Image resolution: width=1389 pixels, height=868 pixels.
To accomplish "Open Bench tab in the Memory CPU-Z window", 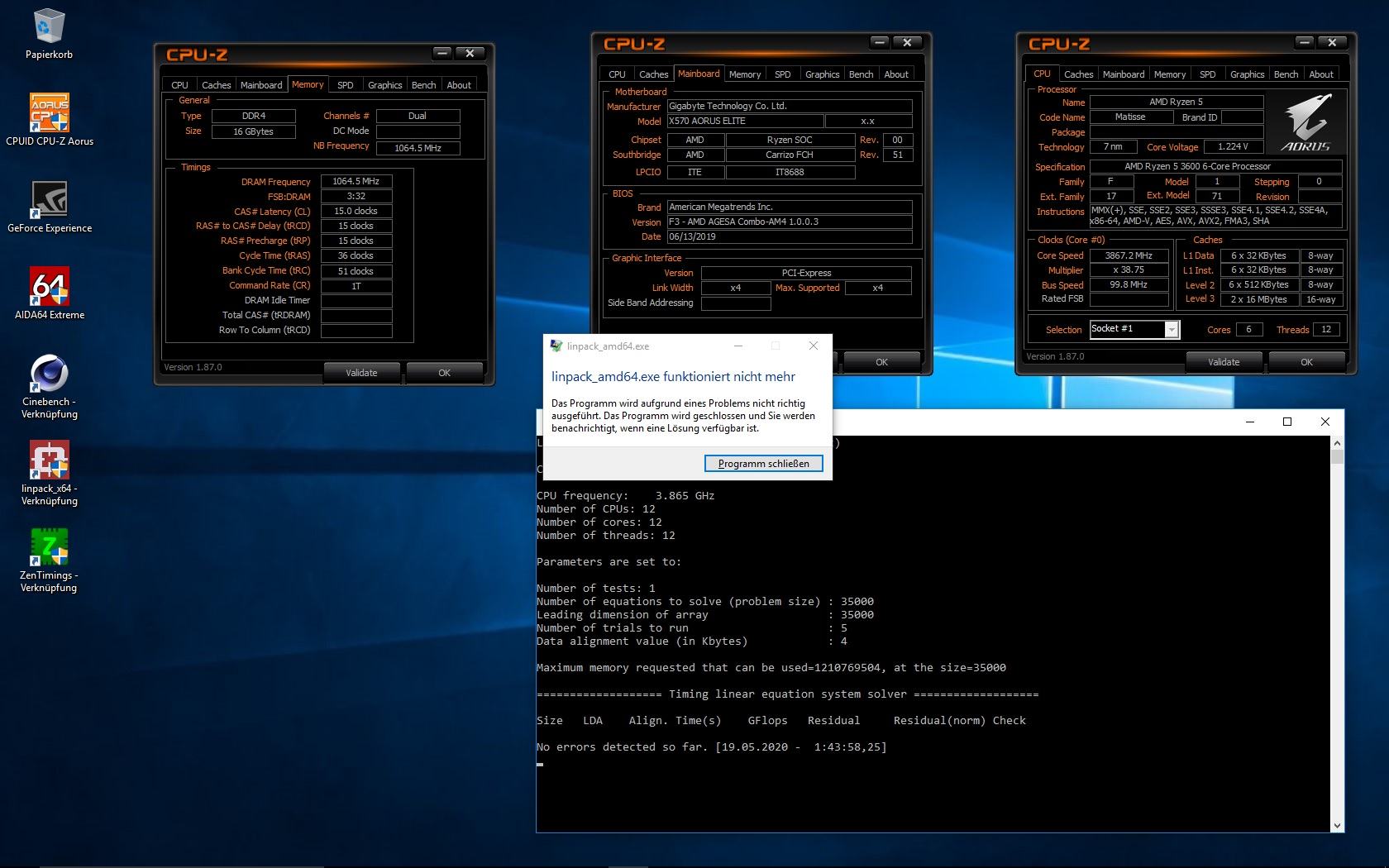I will click(423, 85).
